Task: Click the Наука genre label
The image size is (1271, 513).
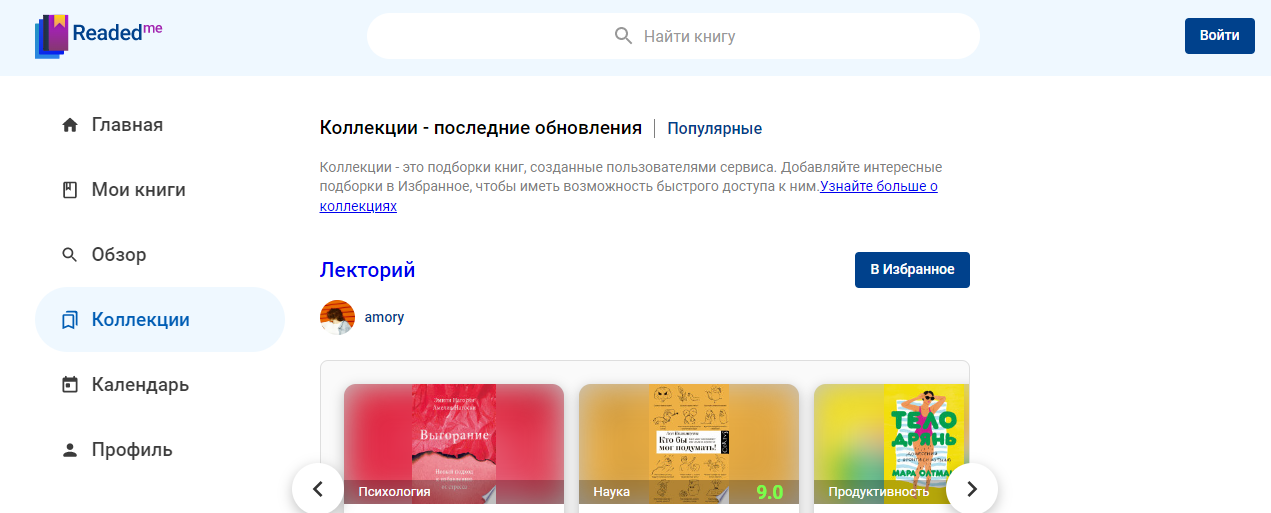Action: [x=611, y=492]
